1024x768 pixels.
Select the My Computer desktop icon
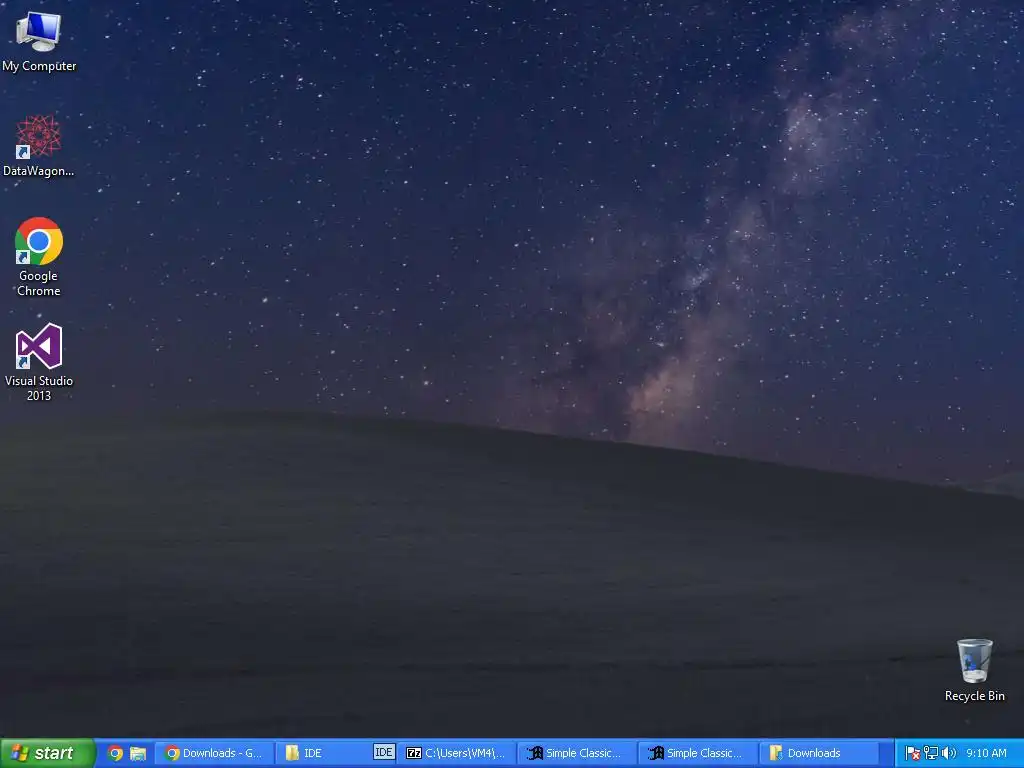click(x=39, y=42)
